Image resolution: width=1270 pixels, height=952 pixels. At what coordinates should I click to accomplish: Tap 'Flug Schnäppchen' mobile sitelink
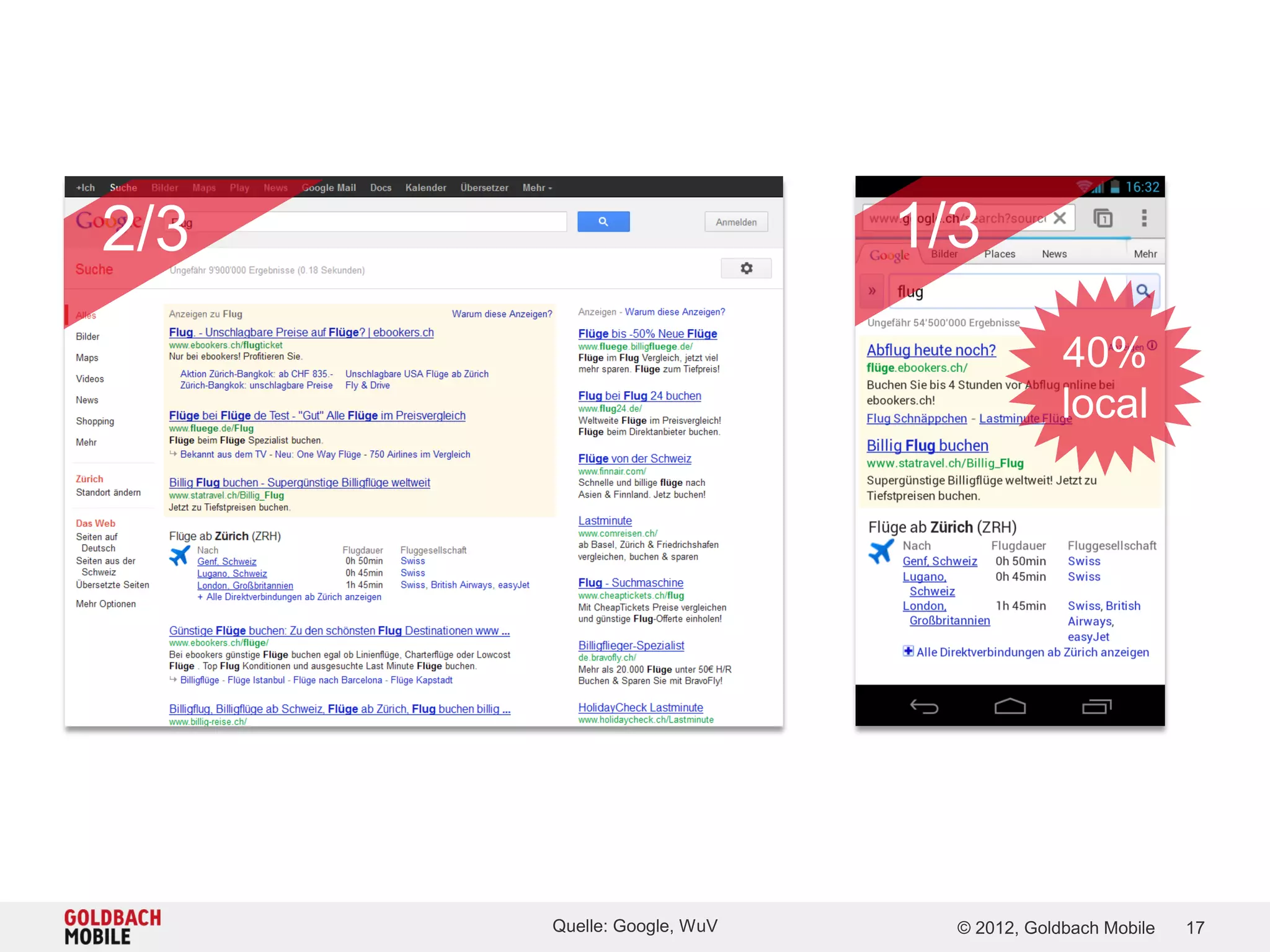pos(917,418)
